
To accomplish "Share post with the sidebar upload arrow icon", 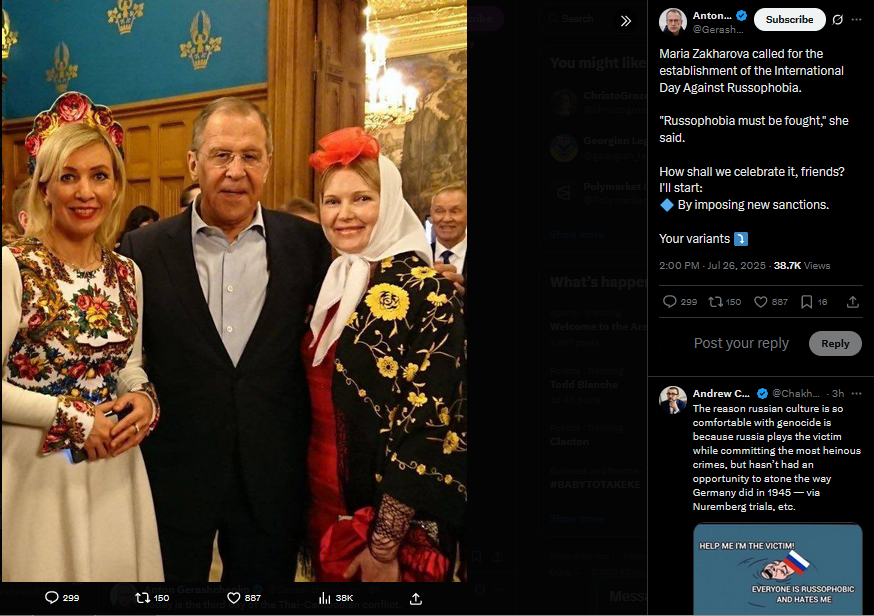I will (852, 302).
